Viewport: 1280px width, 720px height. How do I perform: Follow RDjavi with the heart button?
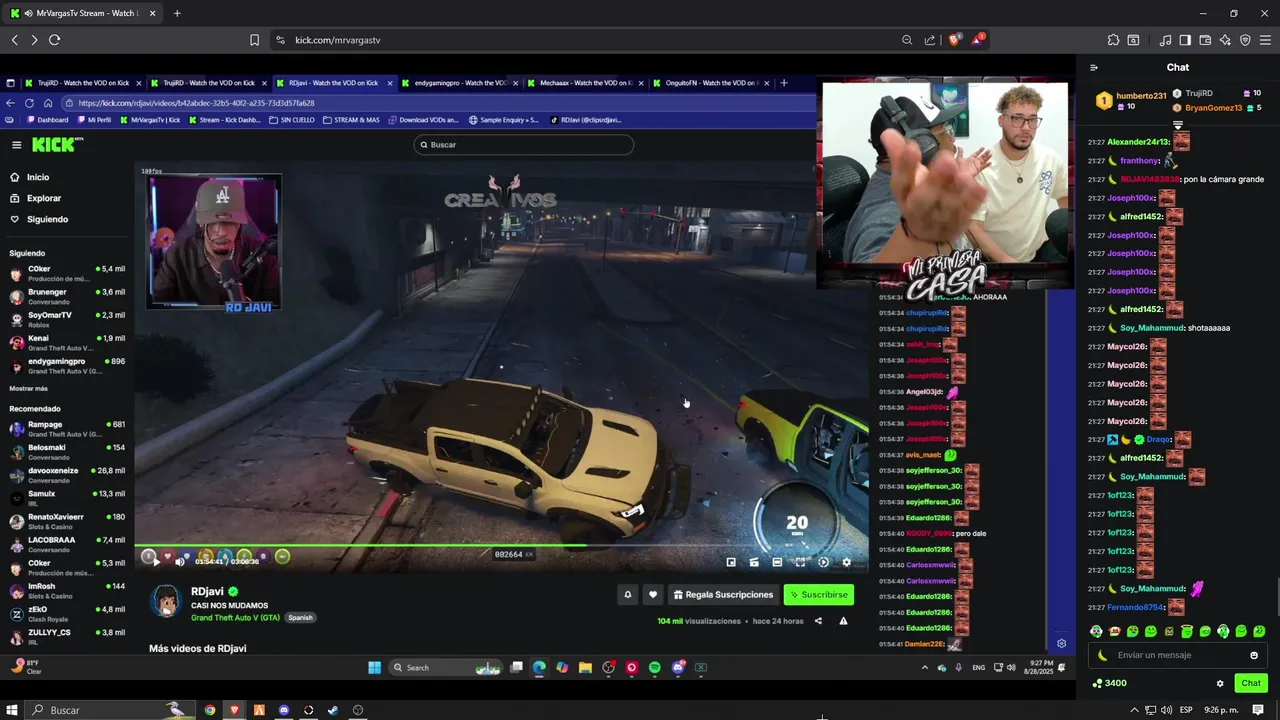click(653, 595)
